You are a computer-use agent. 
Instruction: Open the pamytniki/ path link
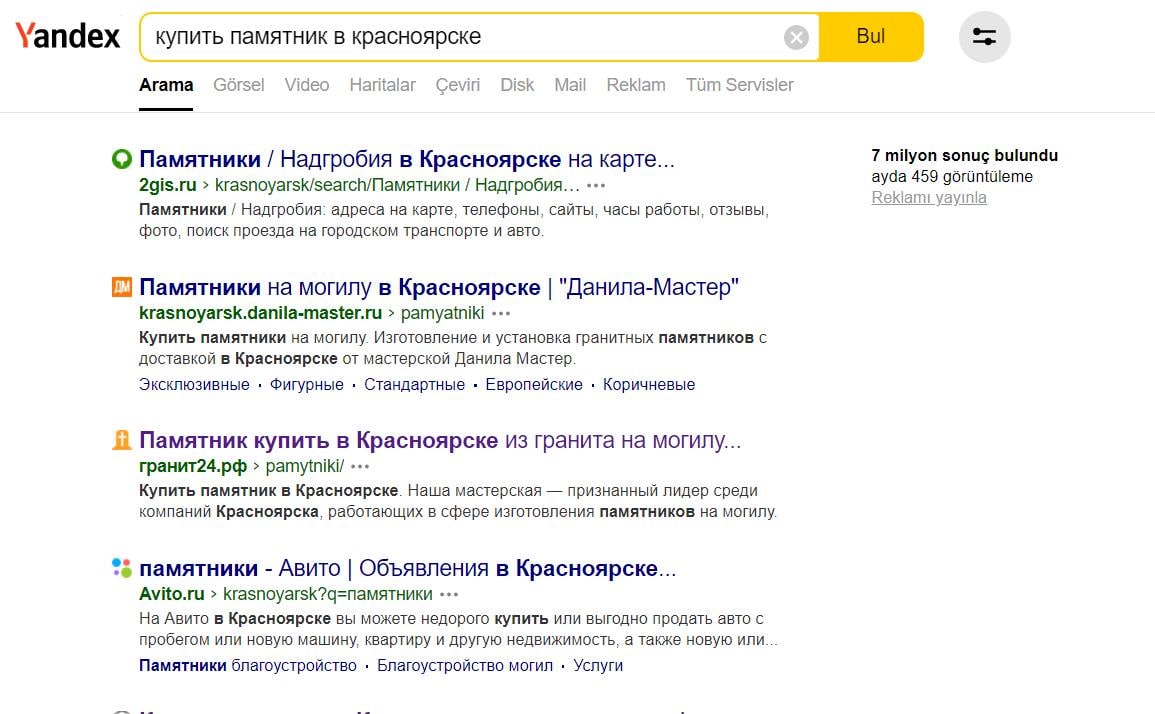click(304, 466)
